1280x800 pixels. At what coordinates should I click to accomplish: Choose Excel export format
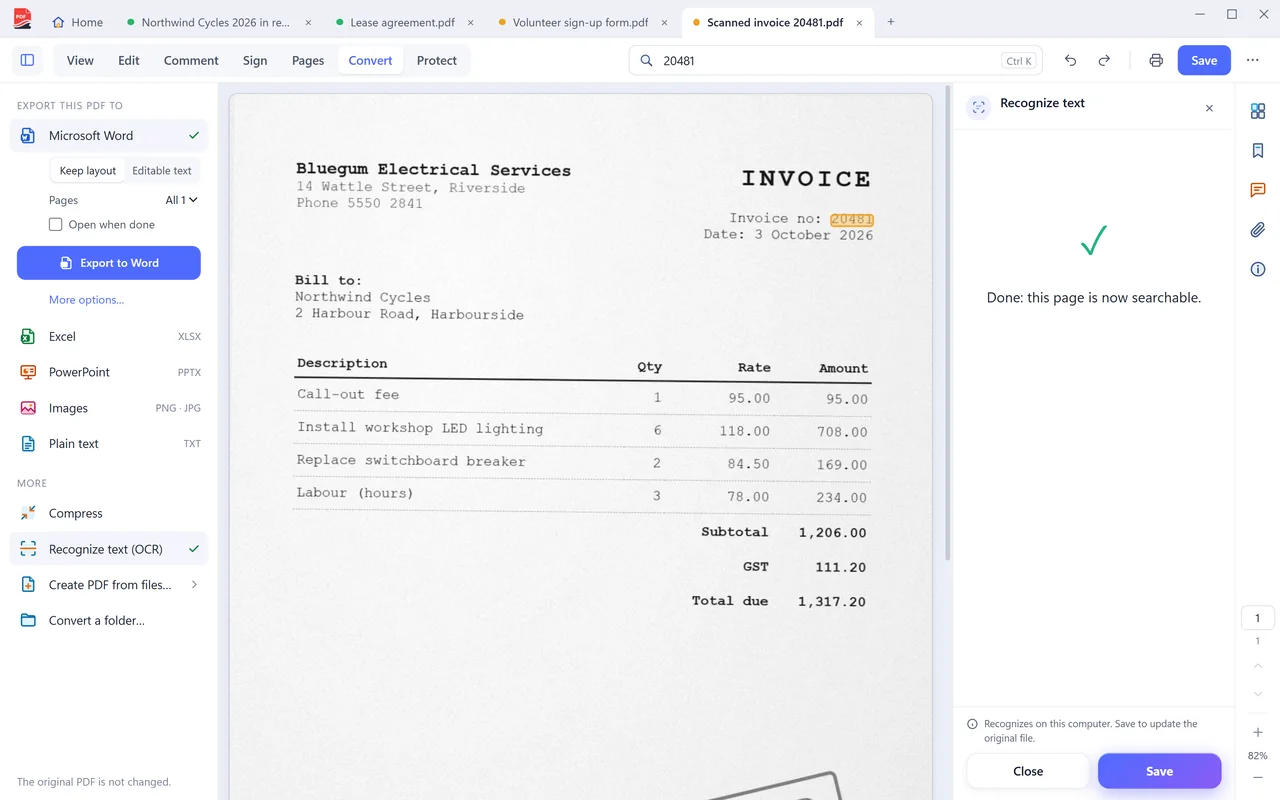coord(109,337)
